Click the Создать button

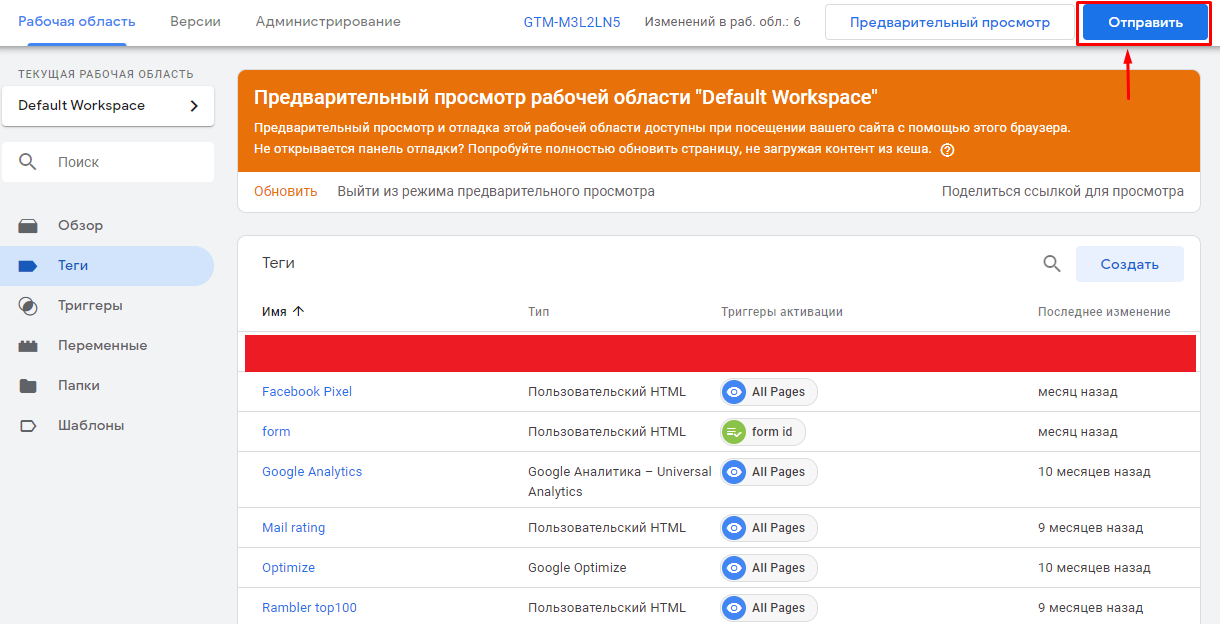coord(1129,264)
